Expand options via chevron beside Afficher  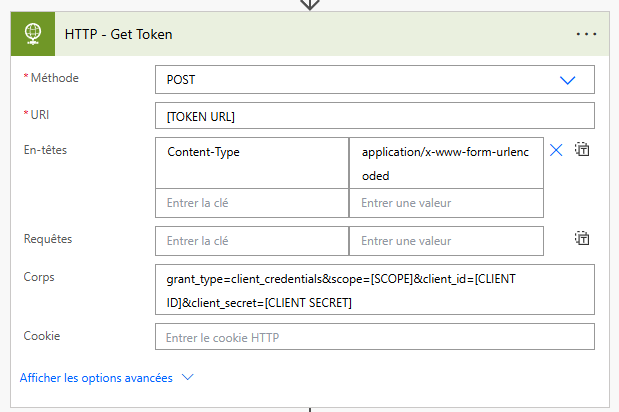tap(186, 378)
